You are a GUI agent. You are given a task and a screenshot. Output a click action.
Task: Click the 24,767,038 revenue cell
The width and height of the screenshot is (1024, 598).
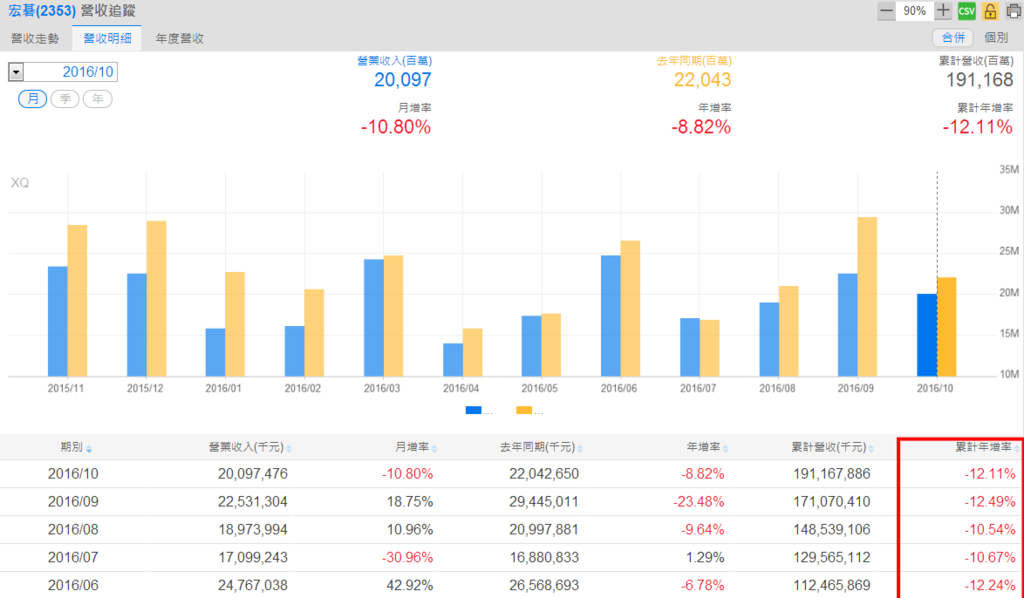click(253, 585)
